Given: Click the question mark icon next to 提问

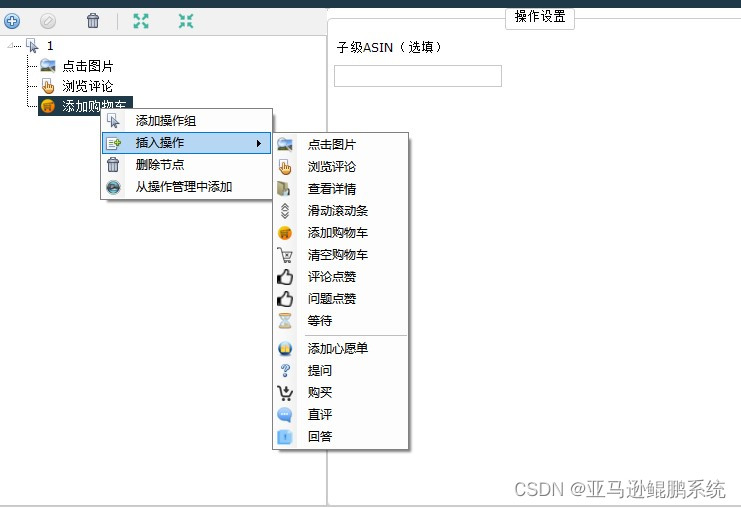Looking at the screenshot, I should [285, 370].
